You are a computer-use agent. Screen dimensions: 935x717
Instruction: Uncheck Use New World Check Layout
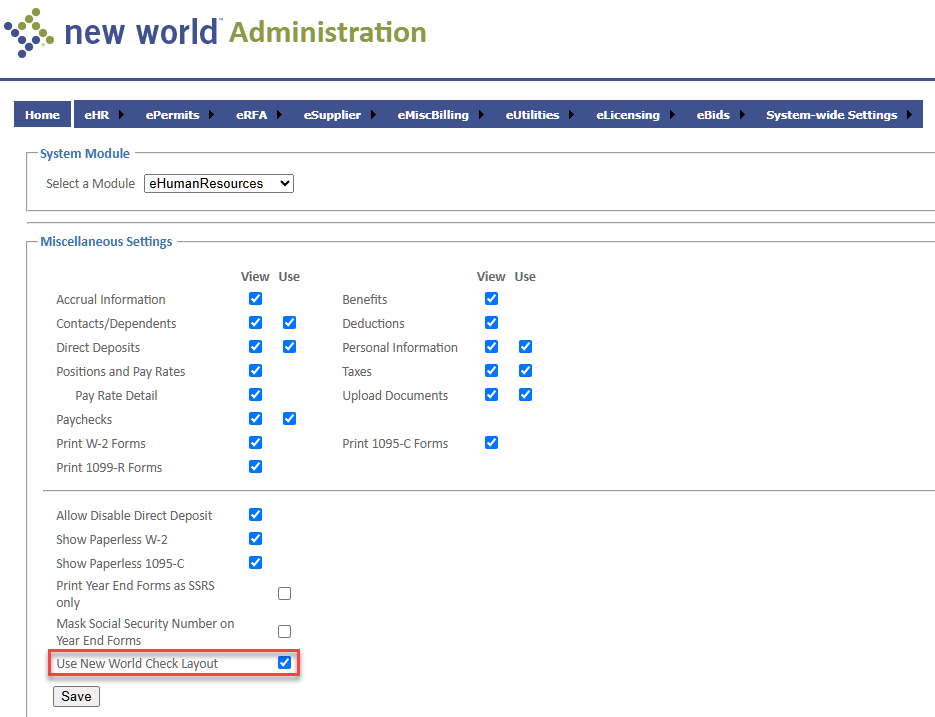[x=284, y=663]
